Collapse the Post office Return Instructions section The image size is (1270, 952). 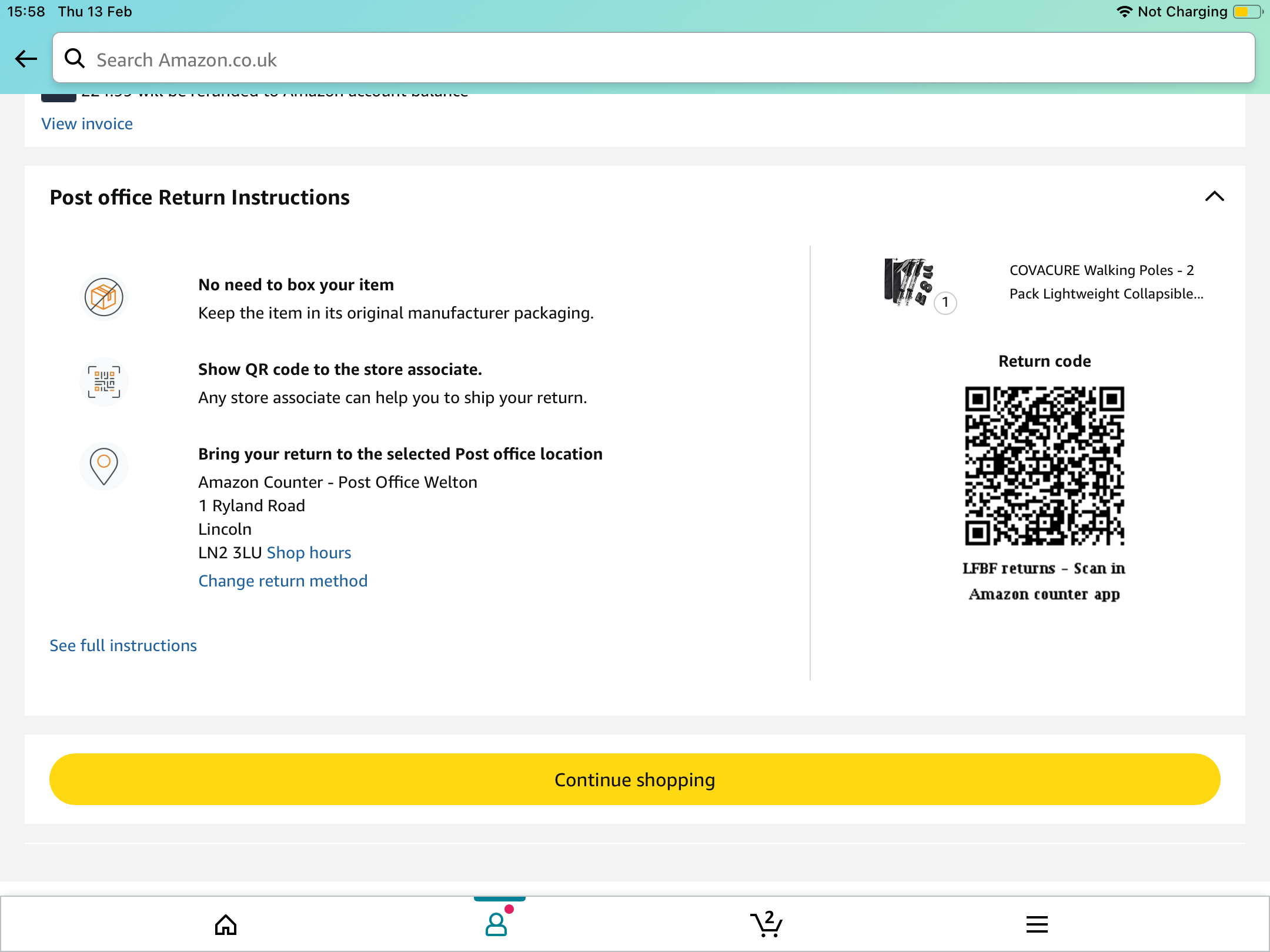pyautogui.click(x=1214, y=196)
